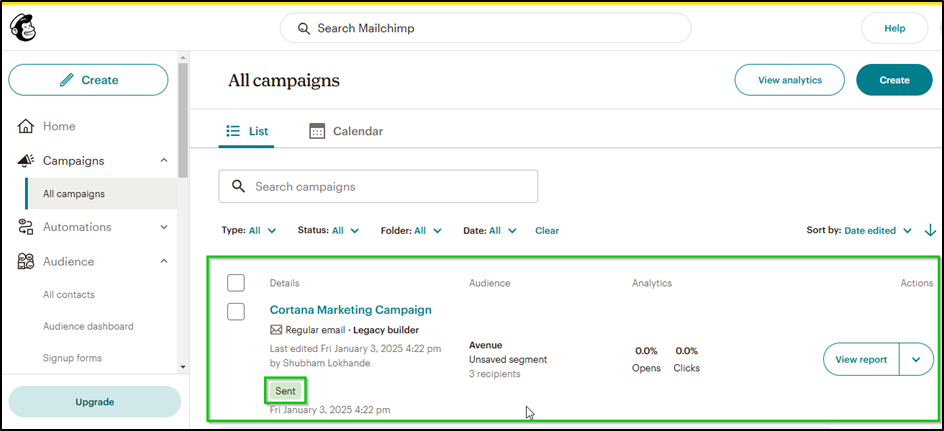Click the Automations icon in sidebar
Screen dimensions: 944x431
click(27, 227)
